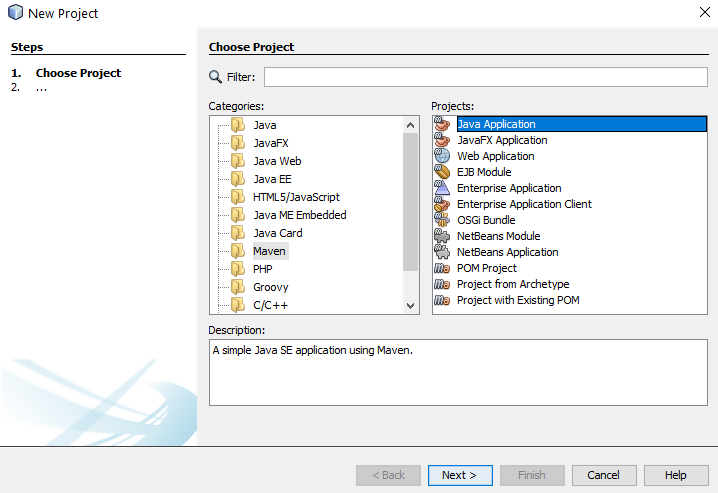
Task: Select the C/C++ category
Action: coord(270,305)
